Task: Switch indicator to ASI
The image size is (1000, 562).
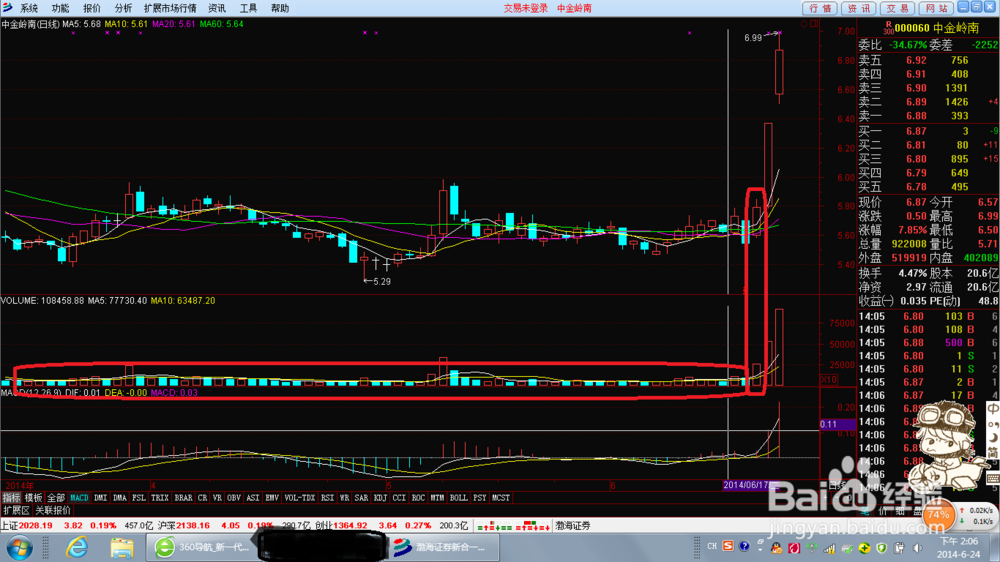Action: (x=253, y=498)
